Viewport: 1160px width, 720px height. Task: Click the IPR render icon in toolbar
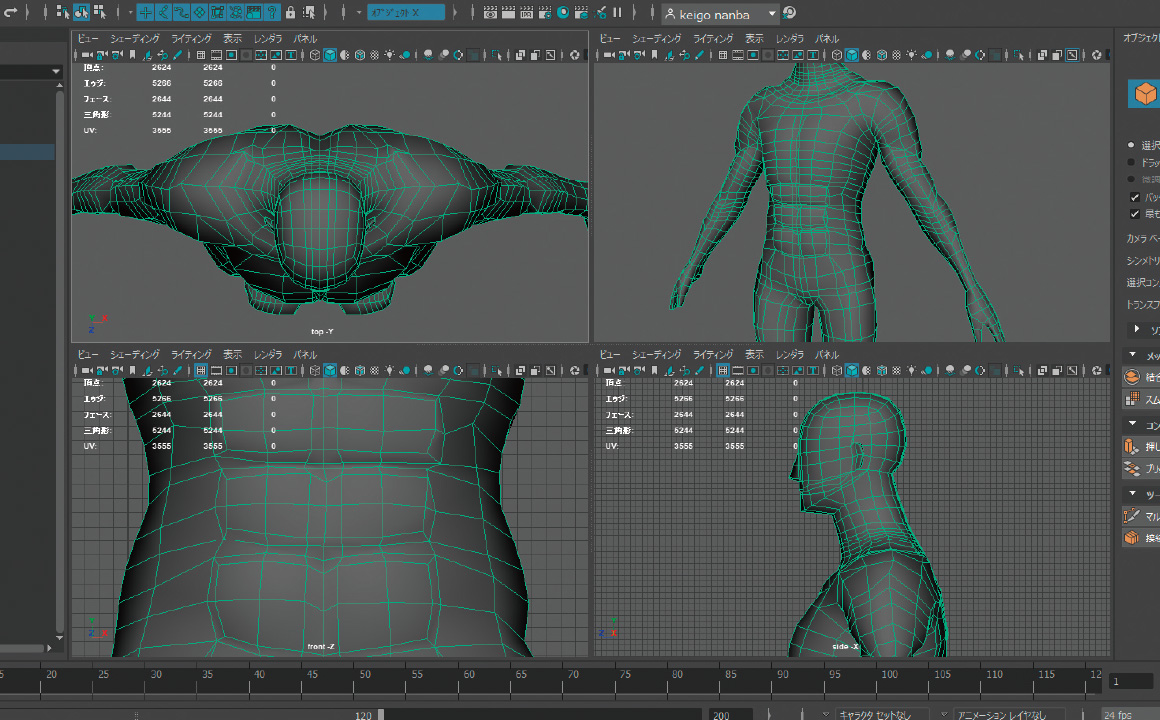point(527,13)
